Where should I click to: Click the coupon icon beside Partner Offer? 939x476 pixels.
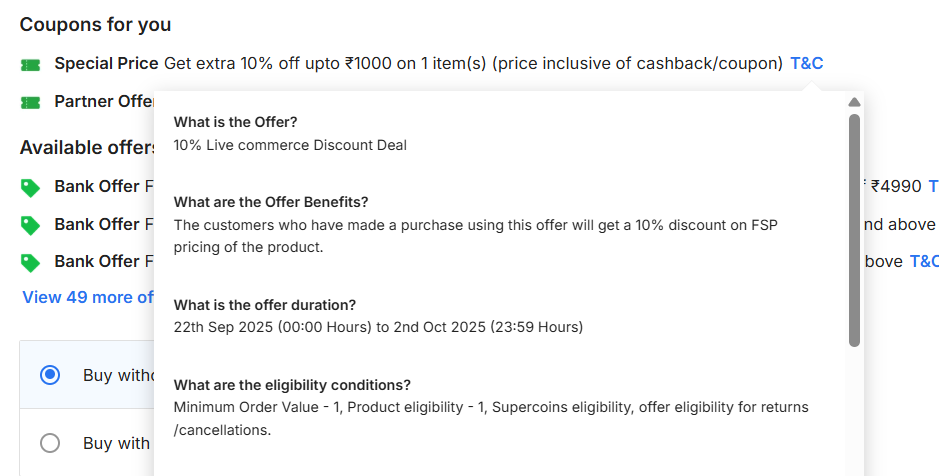[30, 102]
